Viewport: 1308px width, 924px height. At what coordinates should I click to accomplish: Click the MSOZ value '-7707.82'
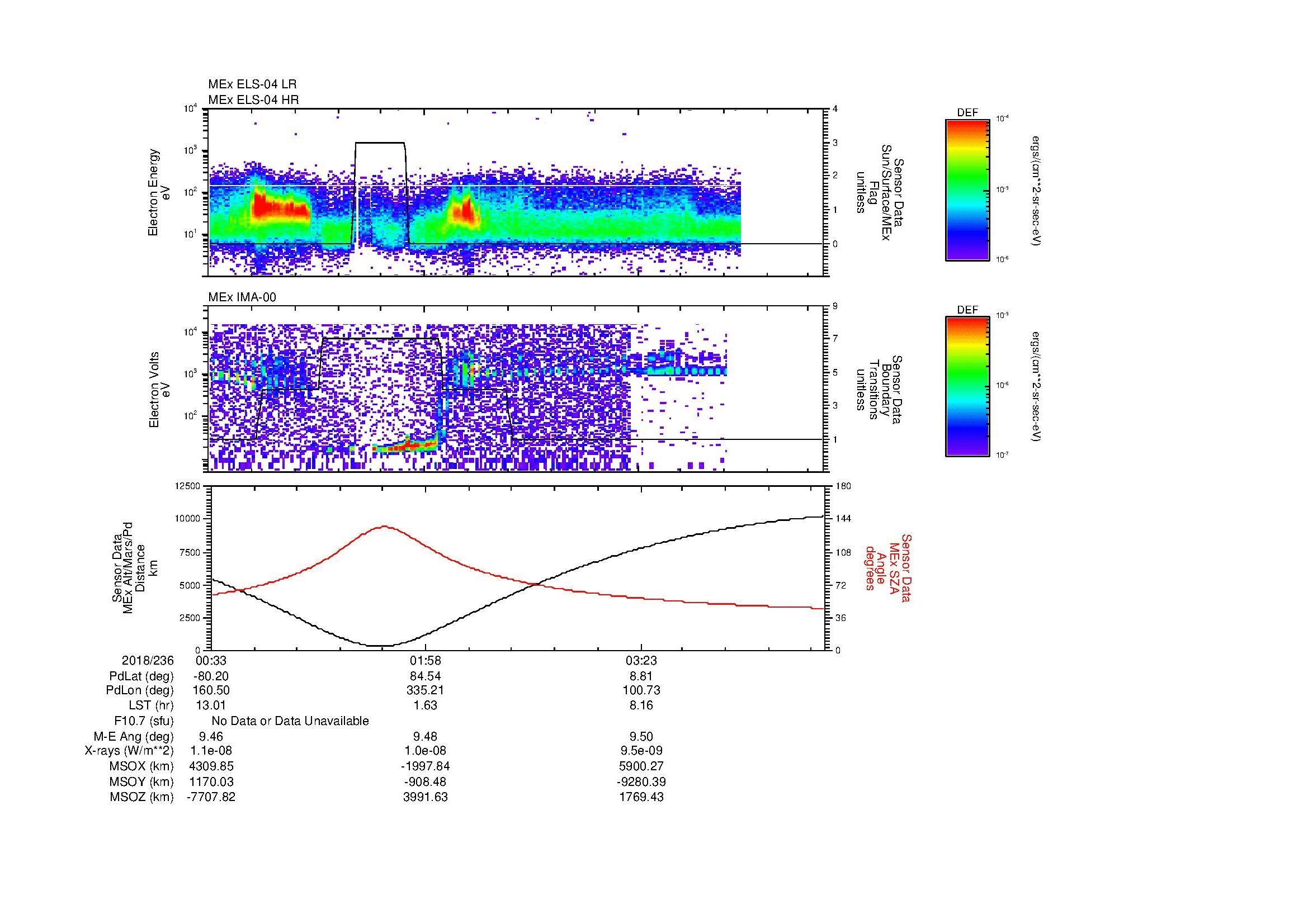(x=211, y=797)
